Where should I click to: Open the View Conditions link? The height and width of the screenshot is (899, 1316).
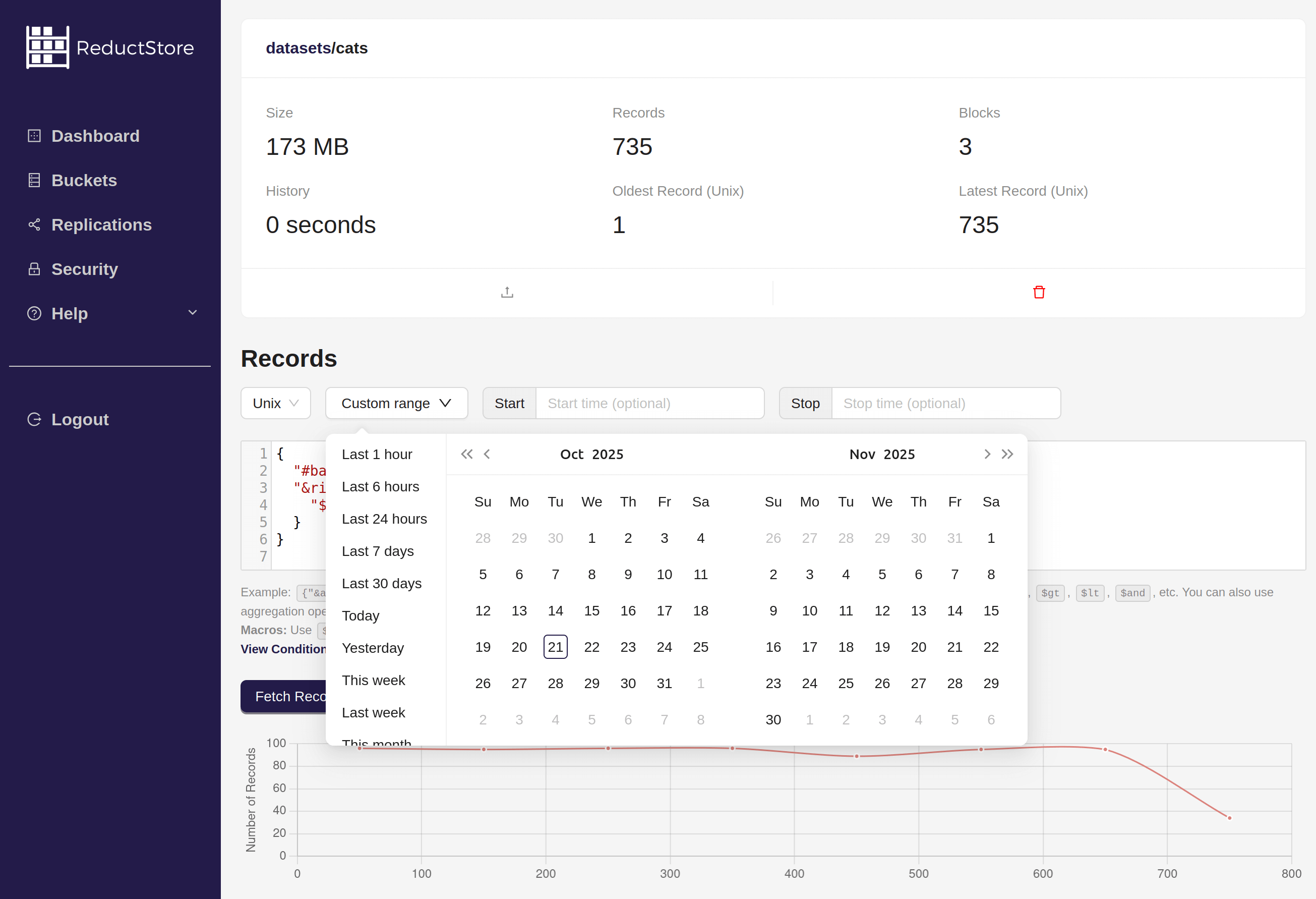[x=283, y=649]
